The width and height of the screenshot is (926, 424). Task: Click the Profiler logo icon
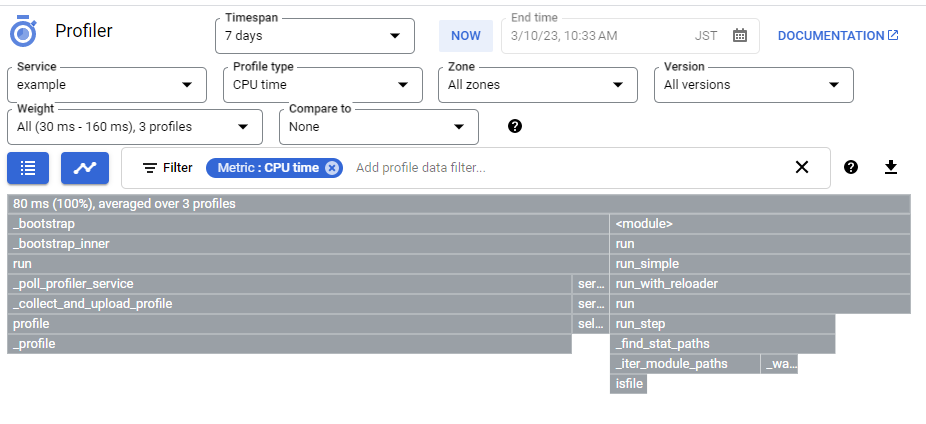click(x=24, y=32)
